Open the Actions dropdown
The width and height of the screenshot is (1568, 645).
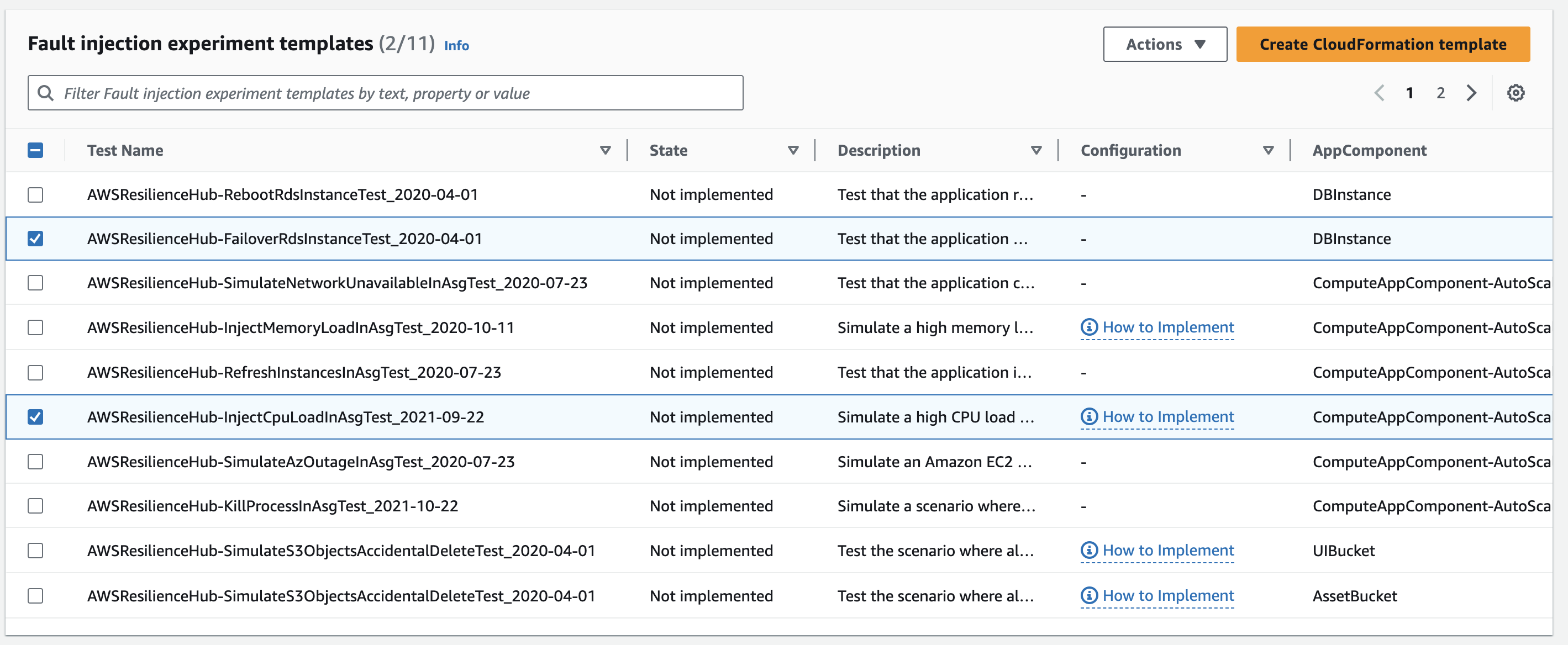pyautogui.click(x=1165, y=44)
